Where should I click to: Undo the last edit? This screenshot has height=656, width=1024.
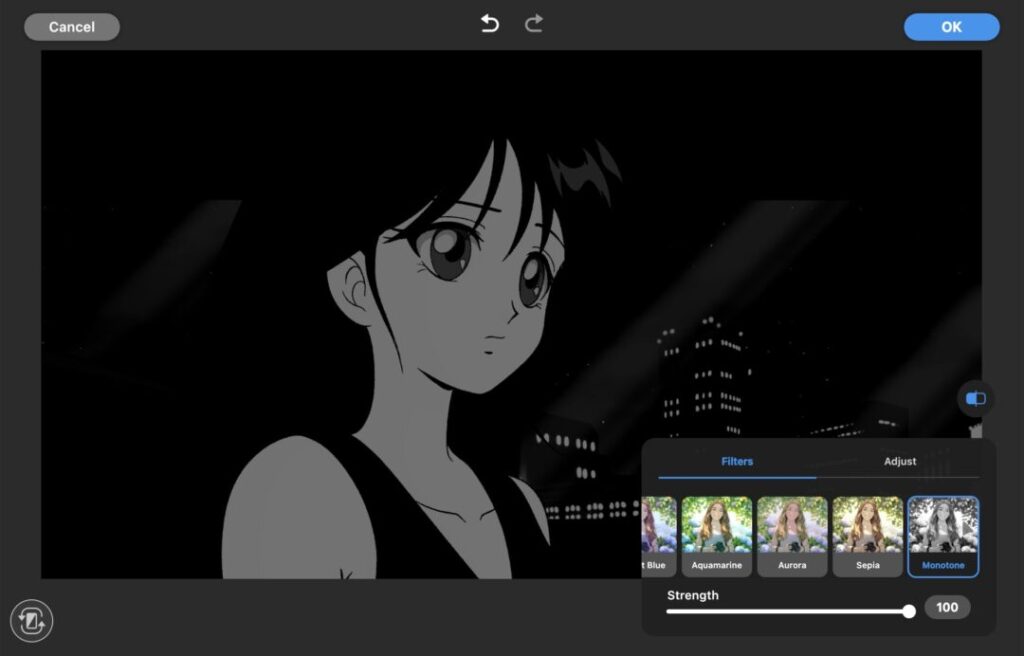(x=489, y=24)
